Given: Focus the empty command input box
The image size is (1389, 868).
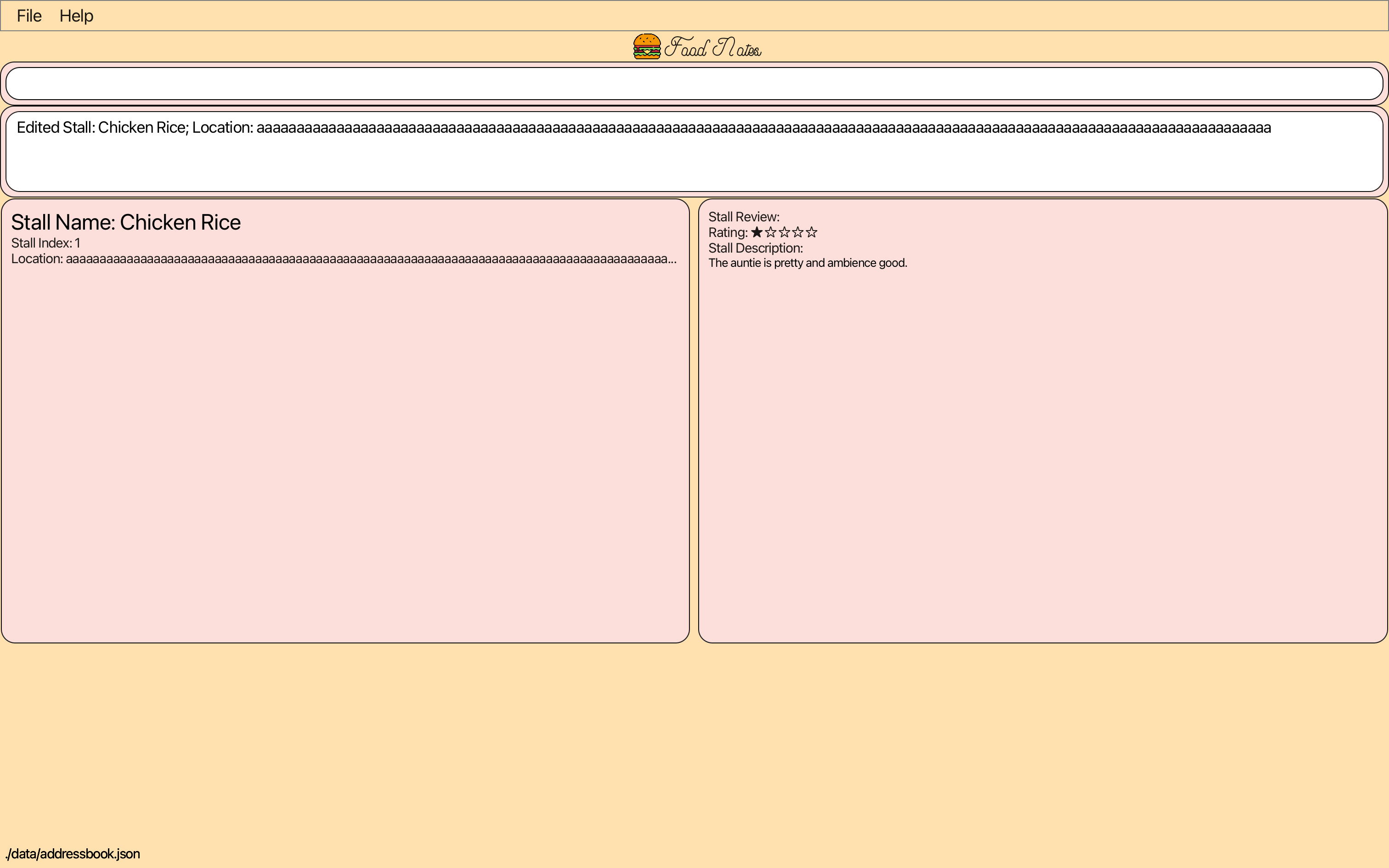Looking at the screenshot, I should [694, 83].
